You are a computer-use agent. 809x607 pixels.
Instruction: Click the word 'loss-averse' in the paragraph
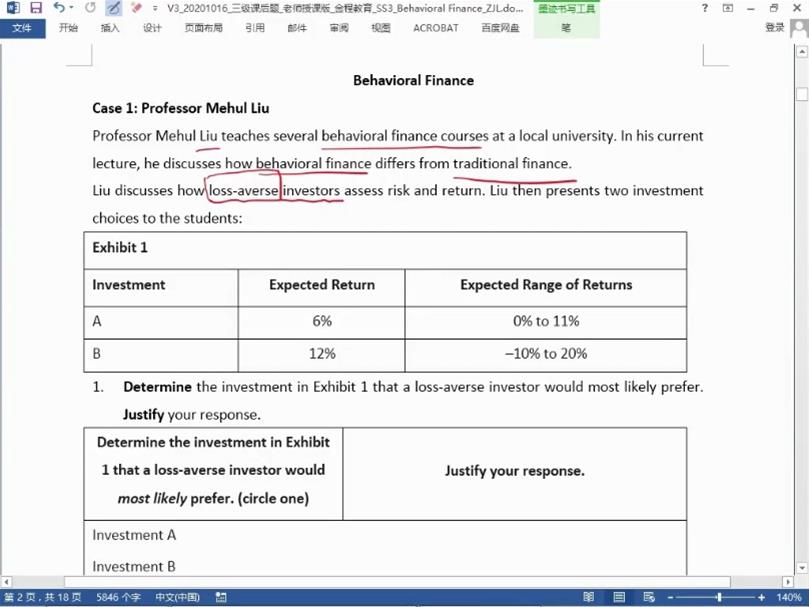[x=244, y=191]
